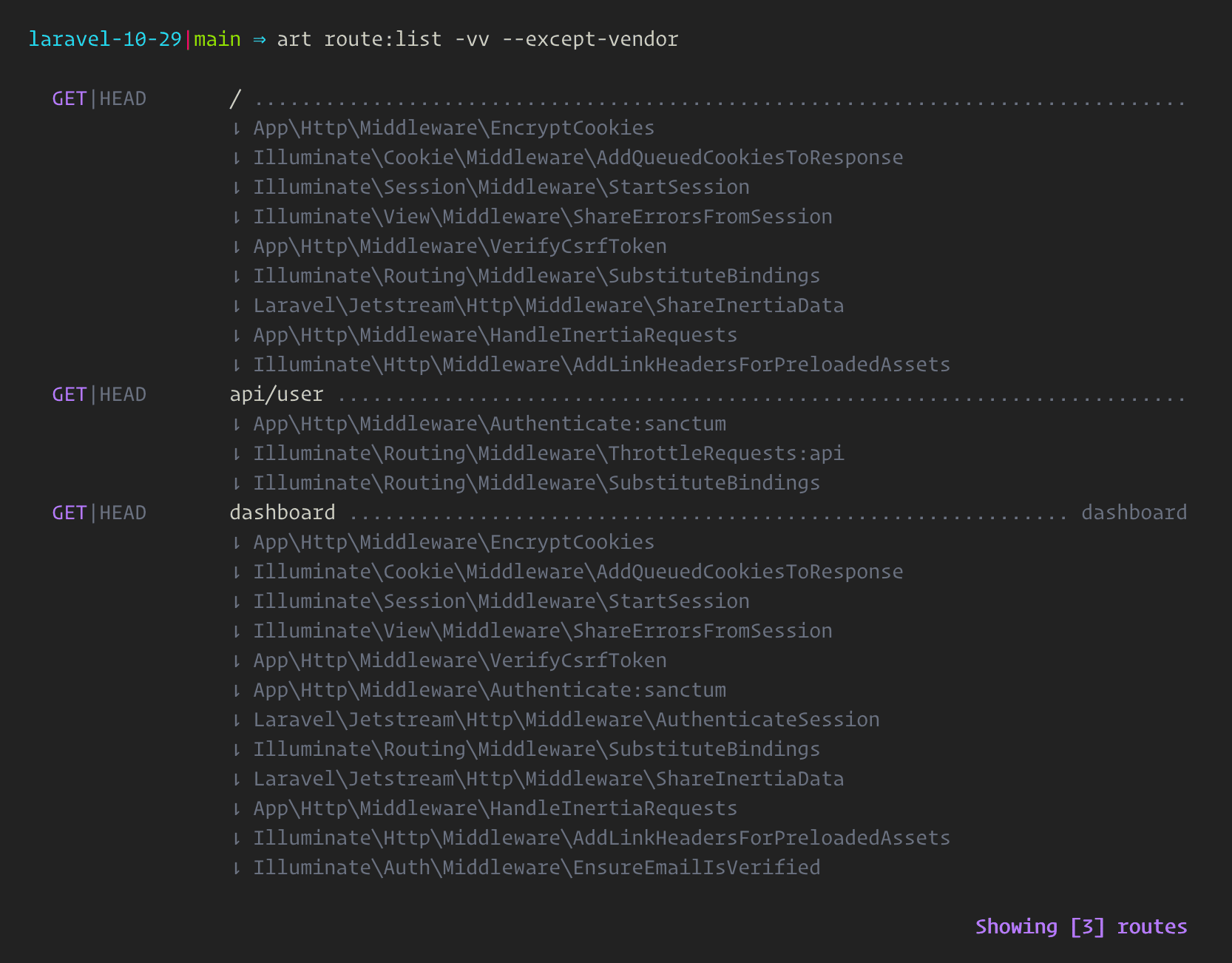Click the -vv flag in the command

(x=472, y=39)
